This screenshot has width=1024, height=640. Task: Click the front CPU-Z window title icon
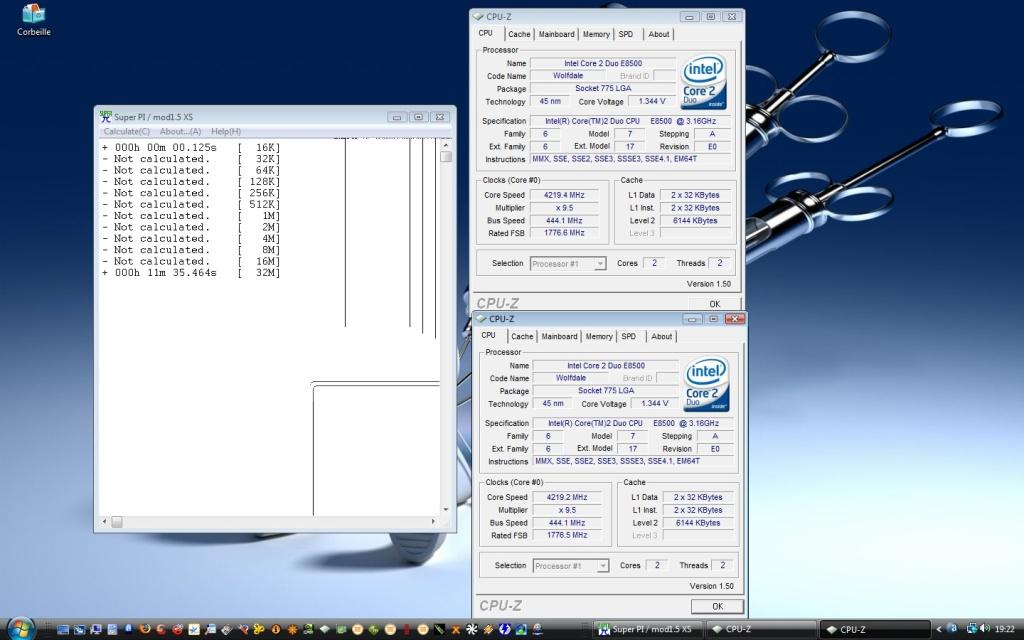[x=482, y=319]
